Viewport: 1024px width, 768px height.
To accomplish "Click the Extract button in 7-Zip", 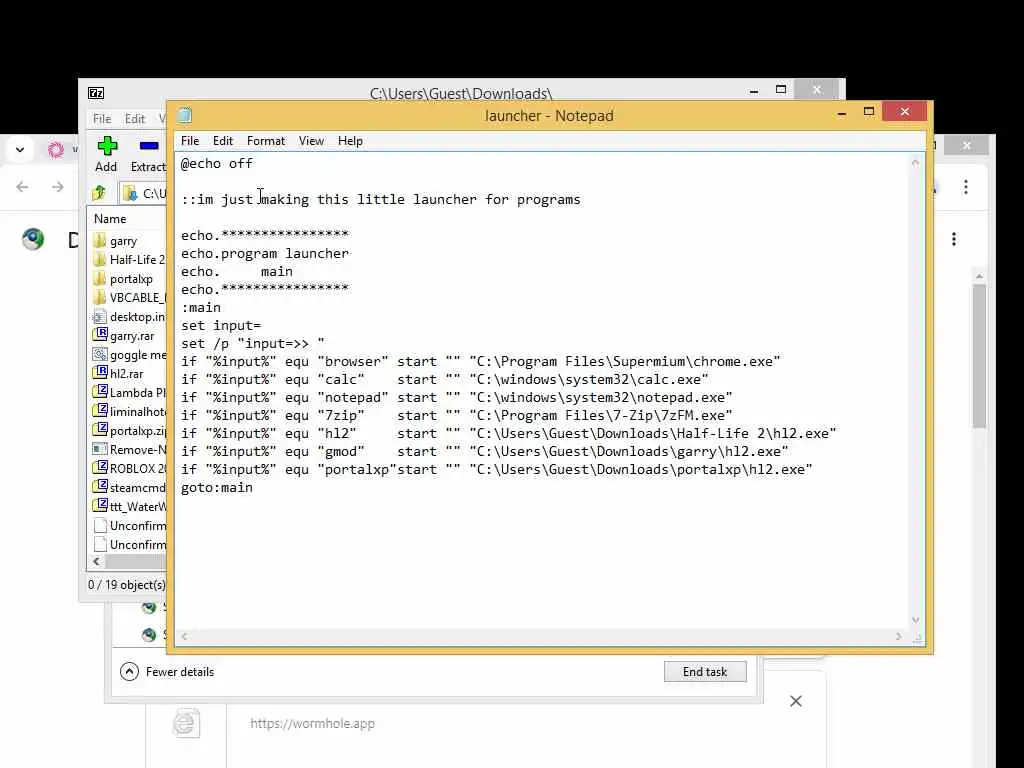I will pyautogui.click(x=148, y=154).
